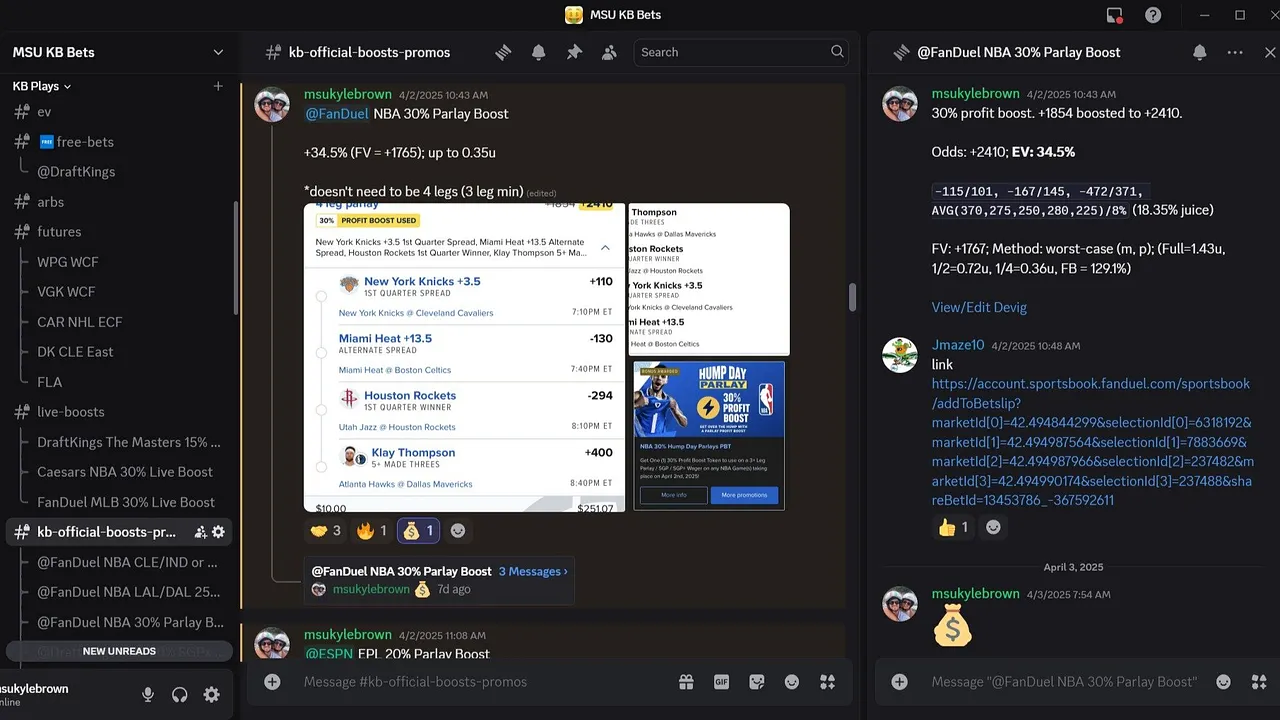Toggle the fire reaction with count 1
Image resolution: width=1280 pixels, height=720 pixels.
[371, 531]
